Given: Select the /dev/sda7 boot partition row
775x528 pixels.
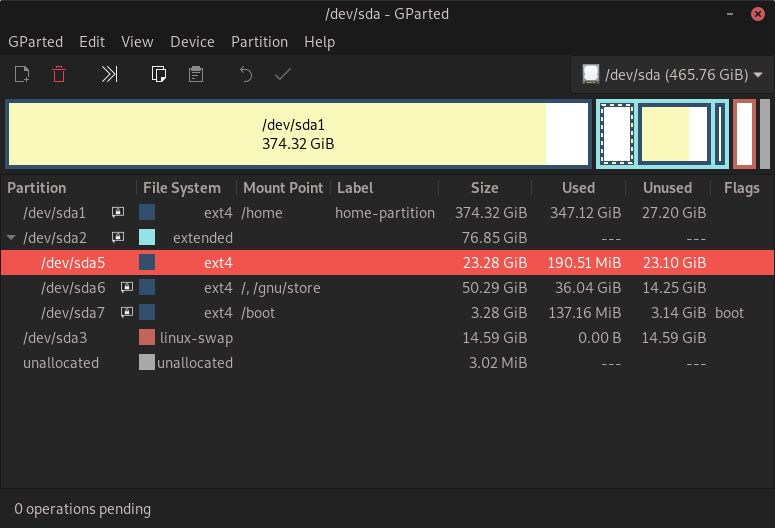Looking at the screenshot, I should [x=300, y=313].
